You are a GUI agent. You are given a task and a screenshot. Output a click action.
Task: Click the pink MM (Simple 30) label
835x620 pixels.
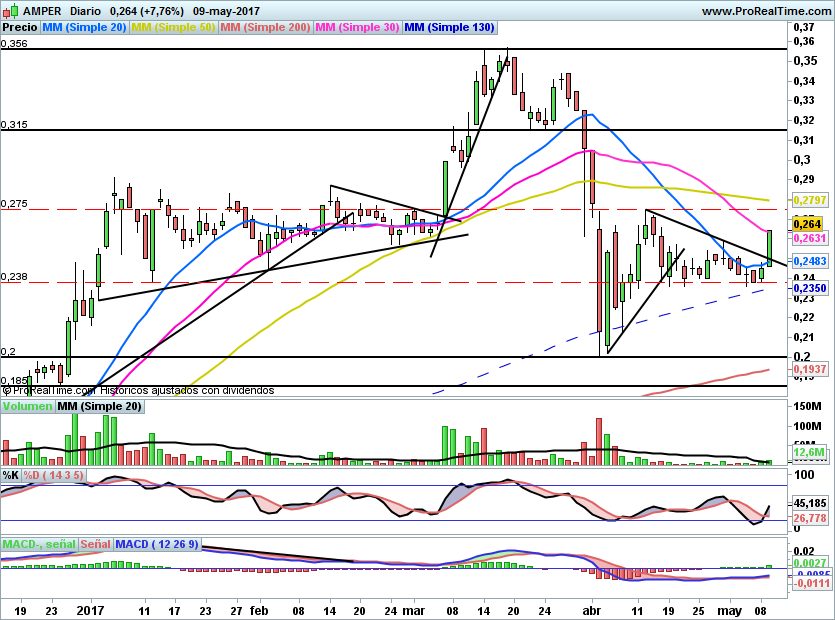click(356, 28)
